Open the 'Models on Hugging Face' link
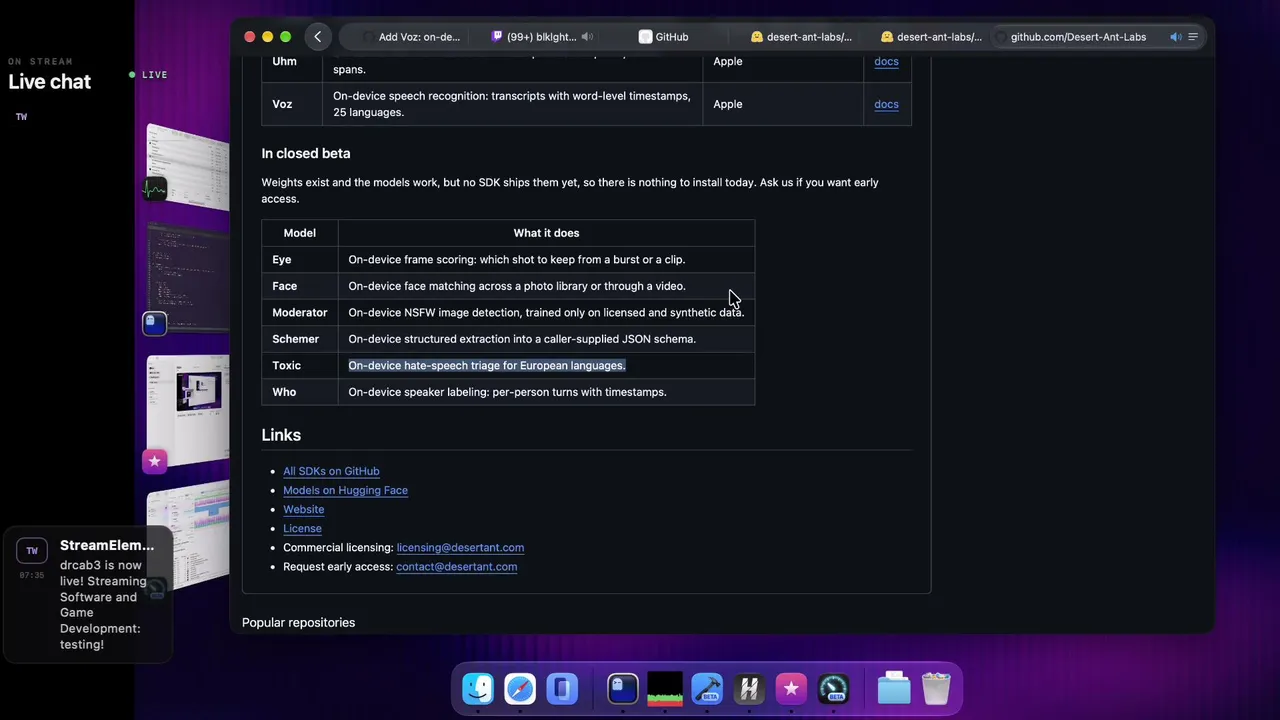 tap(345, 490)
